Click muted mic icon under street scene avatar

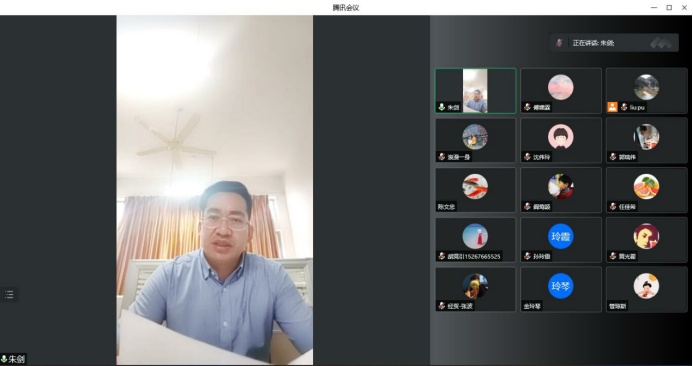point(442,156)
